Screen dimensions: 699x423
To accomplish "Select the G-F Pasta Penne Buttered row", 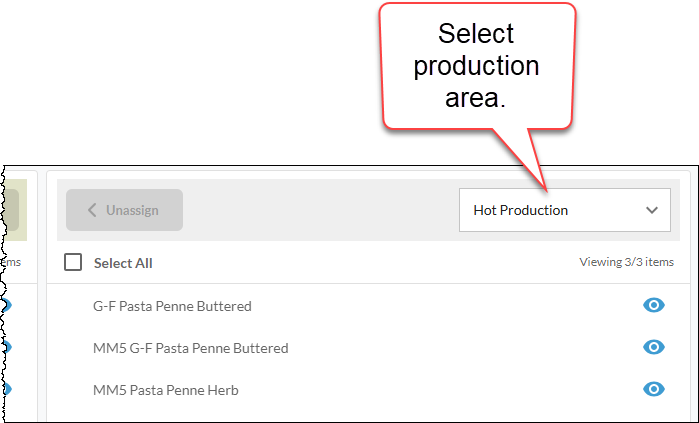I will pyautogui.click(x=368, y=306).
